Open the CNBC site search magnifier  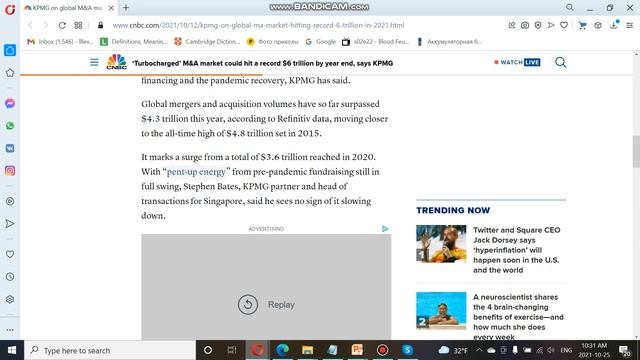pyautogui.click(x=561, y=62)
